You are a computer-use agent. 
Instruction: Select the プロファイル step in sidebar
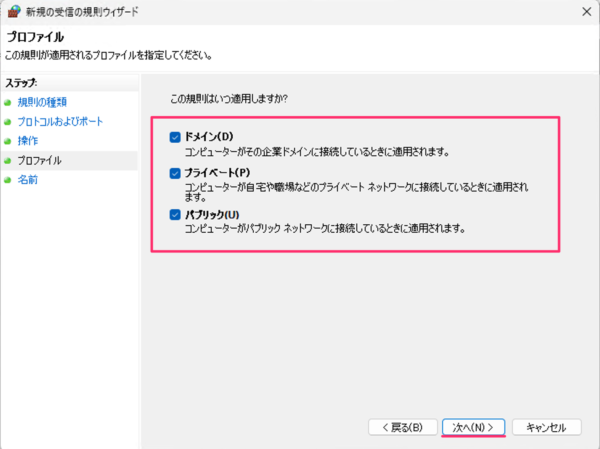[39, 160]
